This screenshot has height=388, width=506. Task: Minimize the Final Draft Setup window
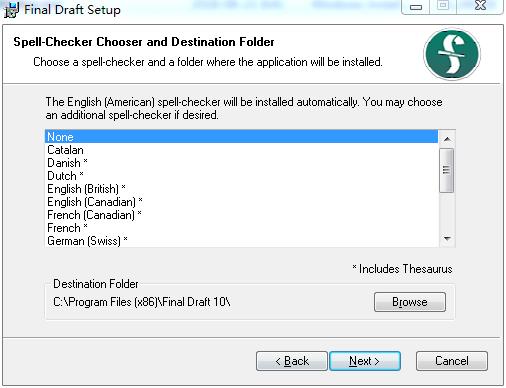pos(415,7)
